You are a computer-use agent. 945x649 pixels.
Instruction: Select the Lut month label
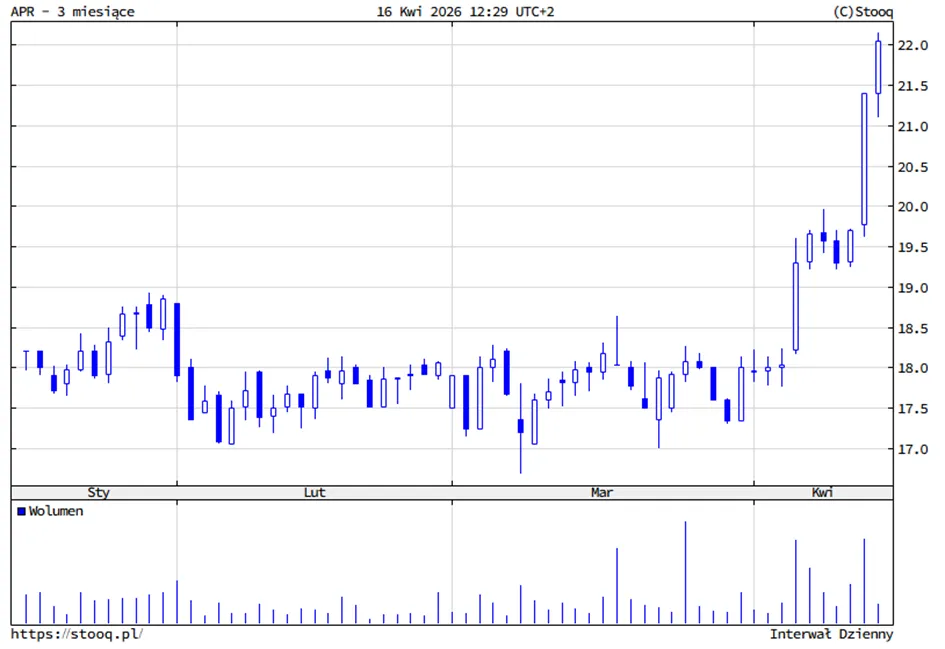click(x=315, y=492)
